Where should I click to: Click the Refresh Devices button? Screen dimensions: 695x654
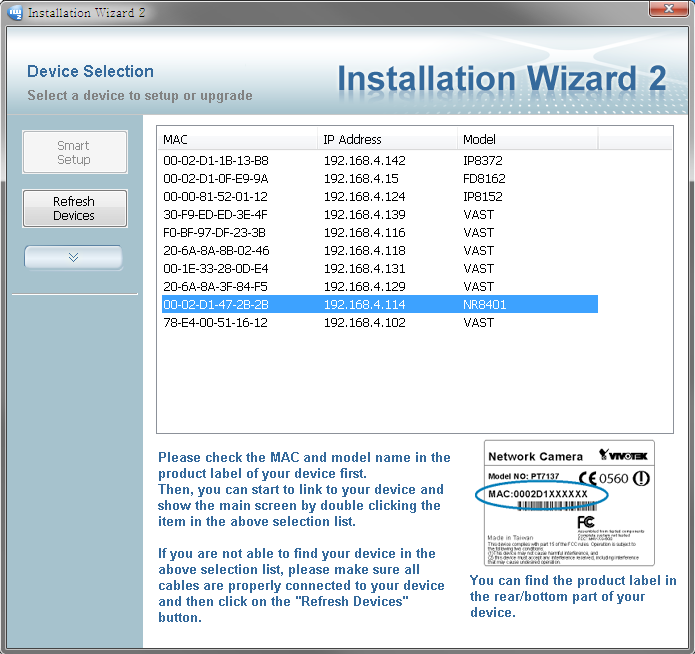74,208
